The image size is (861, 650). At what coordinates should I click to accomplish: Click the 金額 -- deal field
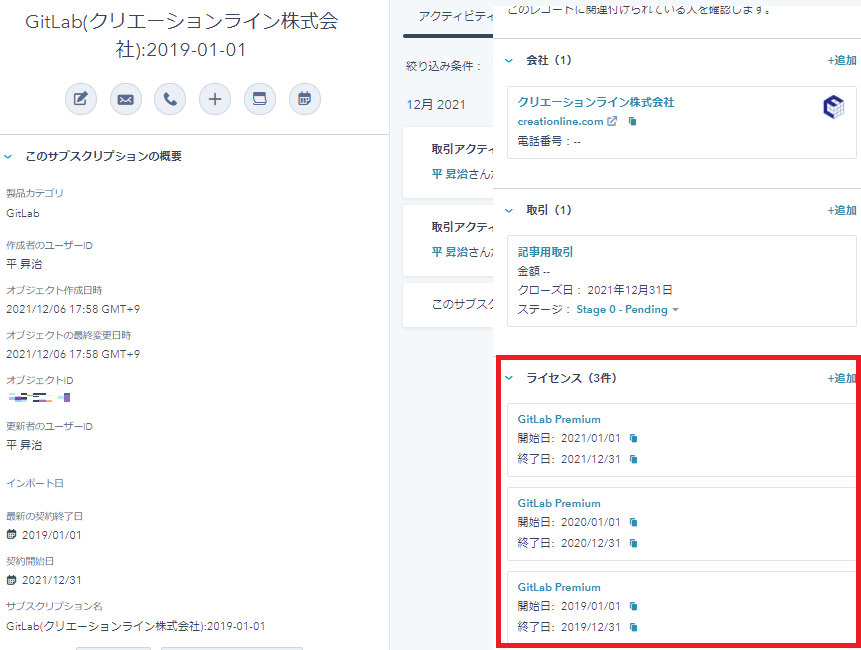pos(534,271)
